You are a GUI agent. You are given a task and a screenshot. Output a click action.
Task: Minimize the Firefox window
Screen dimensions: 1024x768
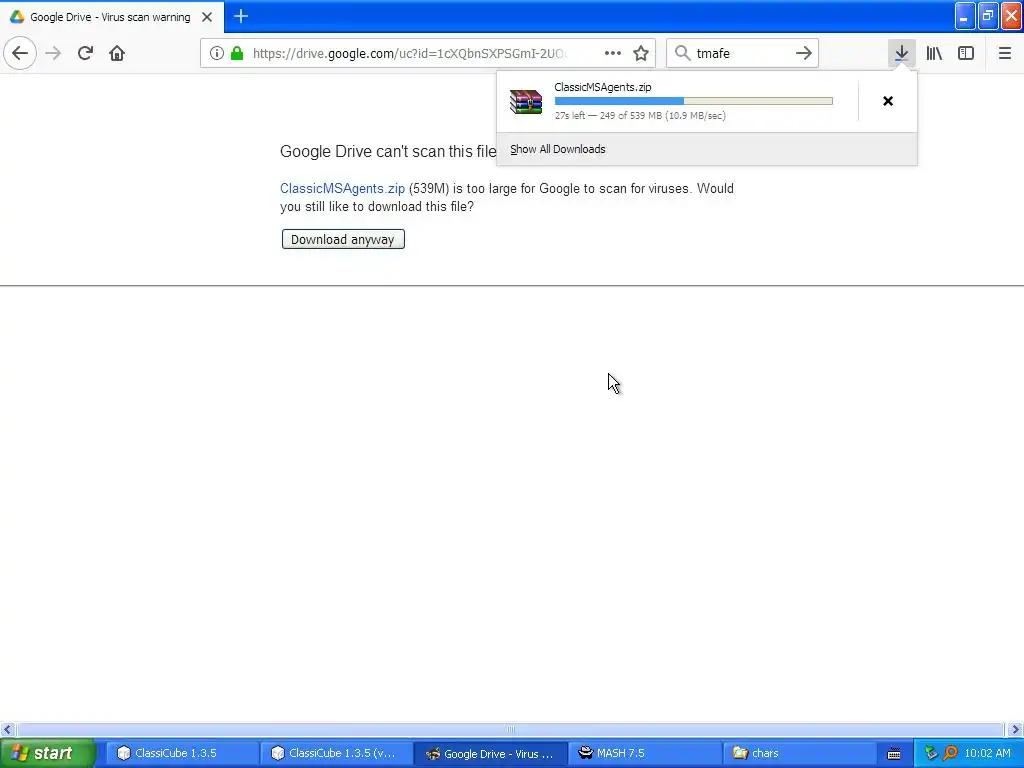click(965, 16)
